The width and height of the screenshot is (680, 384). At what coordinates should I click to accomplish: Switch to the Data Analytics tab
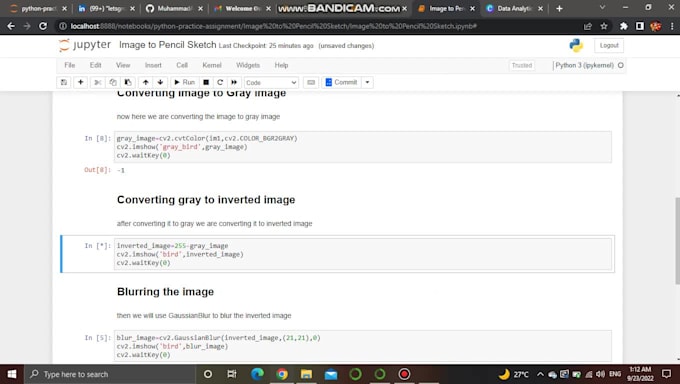513,8
